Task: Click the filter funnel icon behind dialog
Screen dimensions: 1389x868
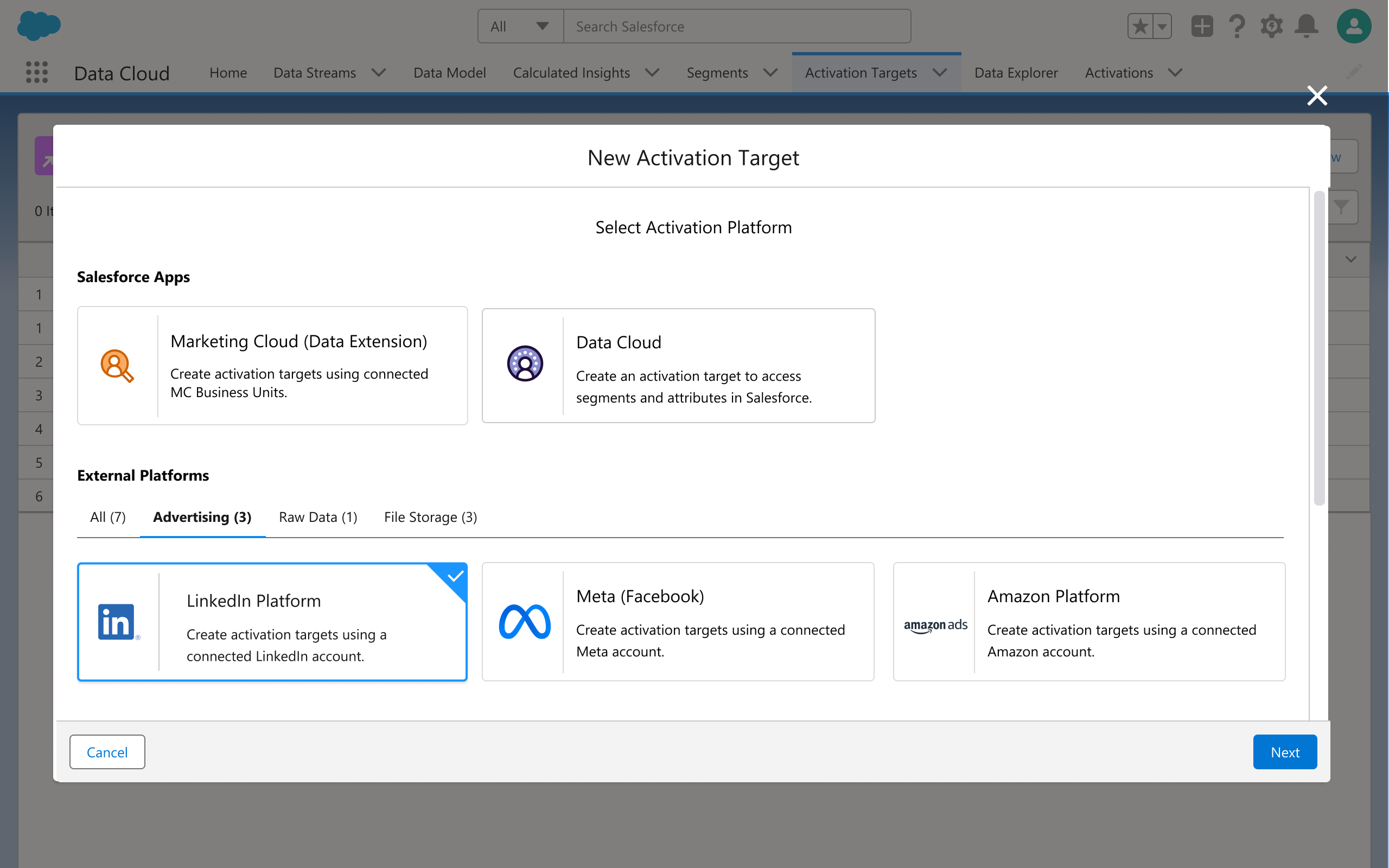Action: pos(1341,207)
